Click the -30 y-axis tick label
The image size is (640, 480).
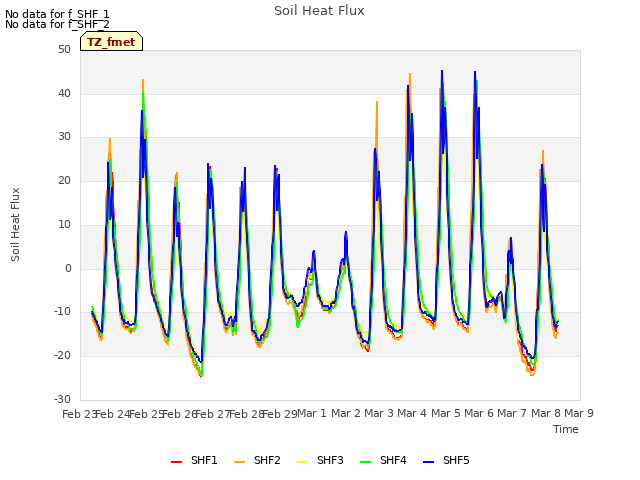(62, 399)
